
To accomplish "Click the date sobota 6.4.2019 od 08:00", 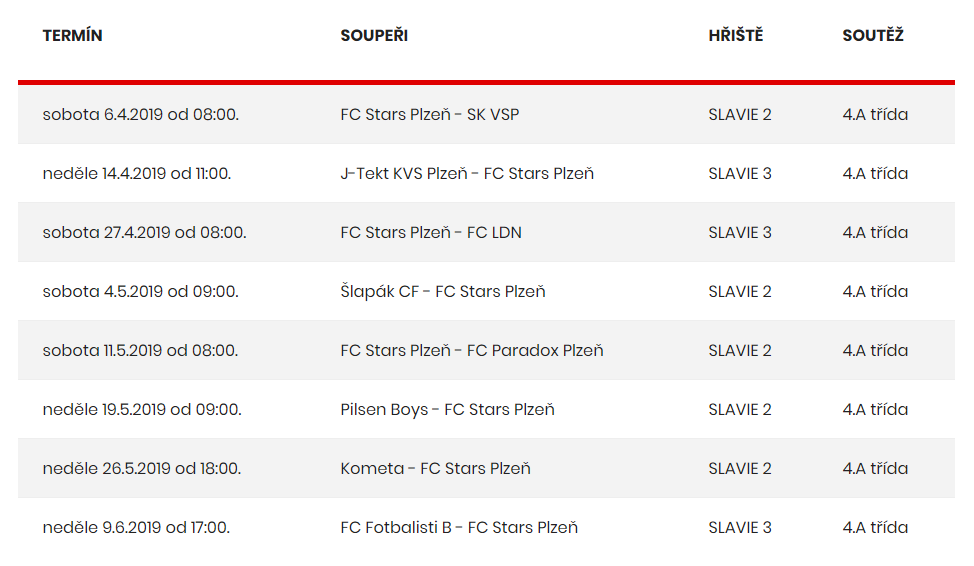I will pos(140,114).
